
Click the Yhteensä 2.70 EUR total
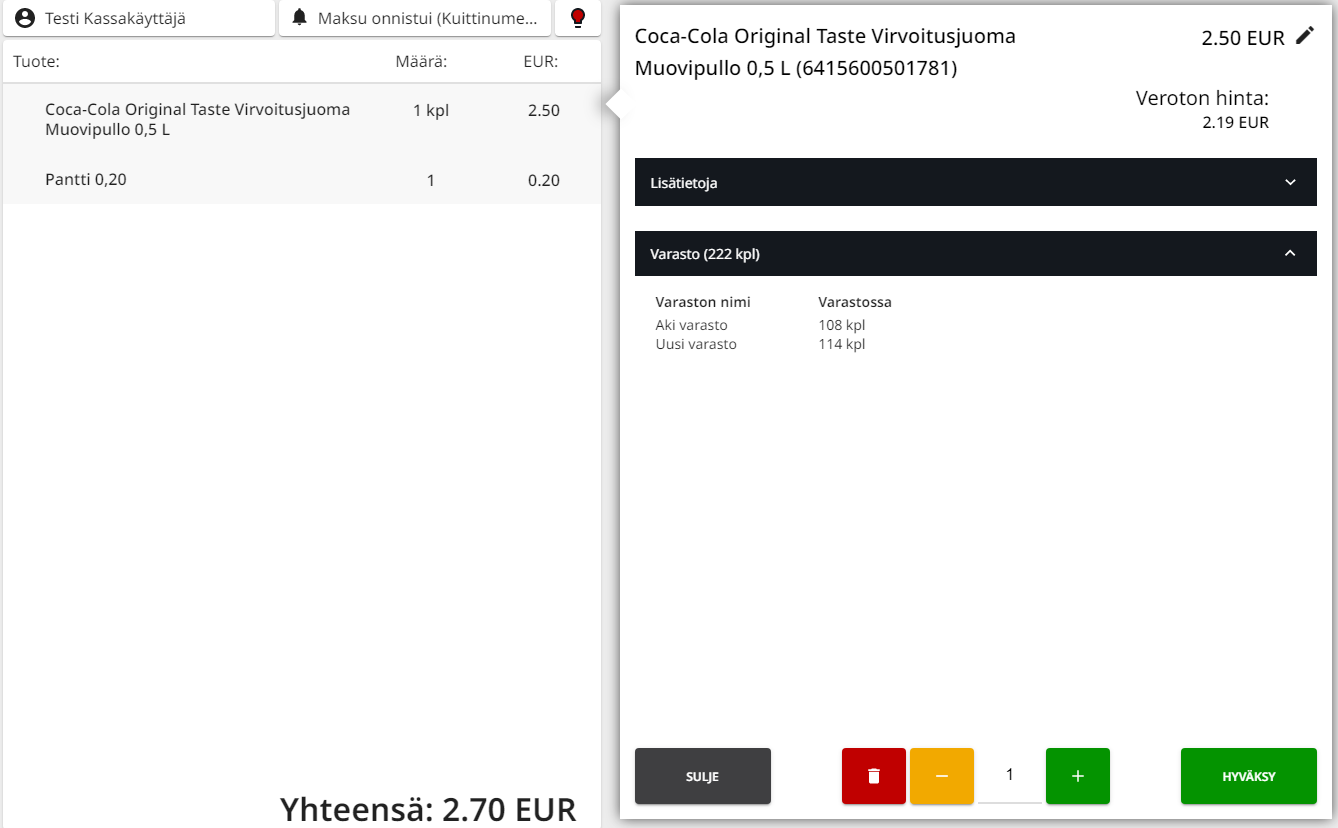click(x=428, y=808)
